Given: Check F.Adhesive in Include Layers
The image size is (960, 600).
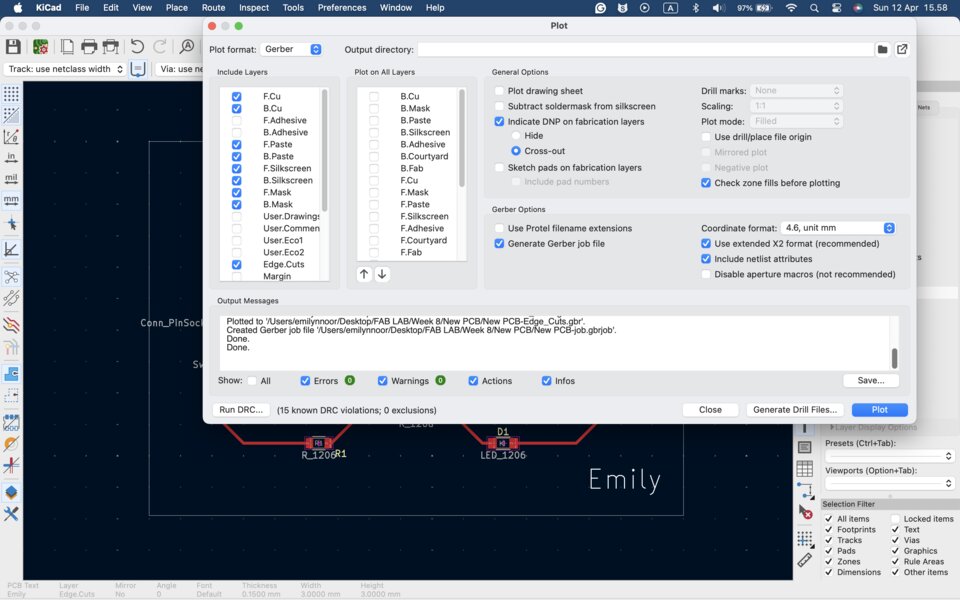Looking at the screenshot, I should tap(236, 121).
